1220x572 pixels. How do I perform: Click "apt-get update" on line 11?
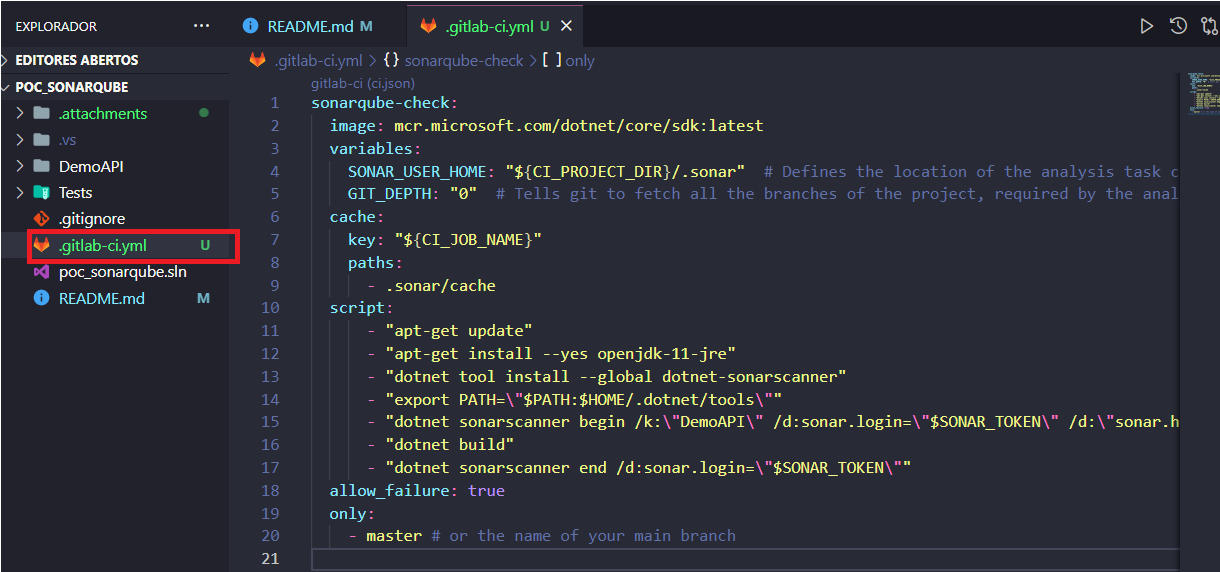[x=458, y=331]
